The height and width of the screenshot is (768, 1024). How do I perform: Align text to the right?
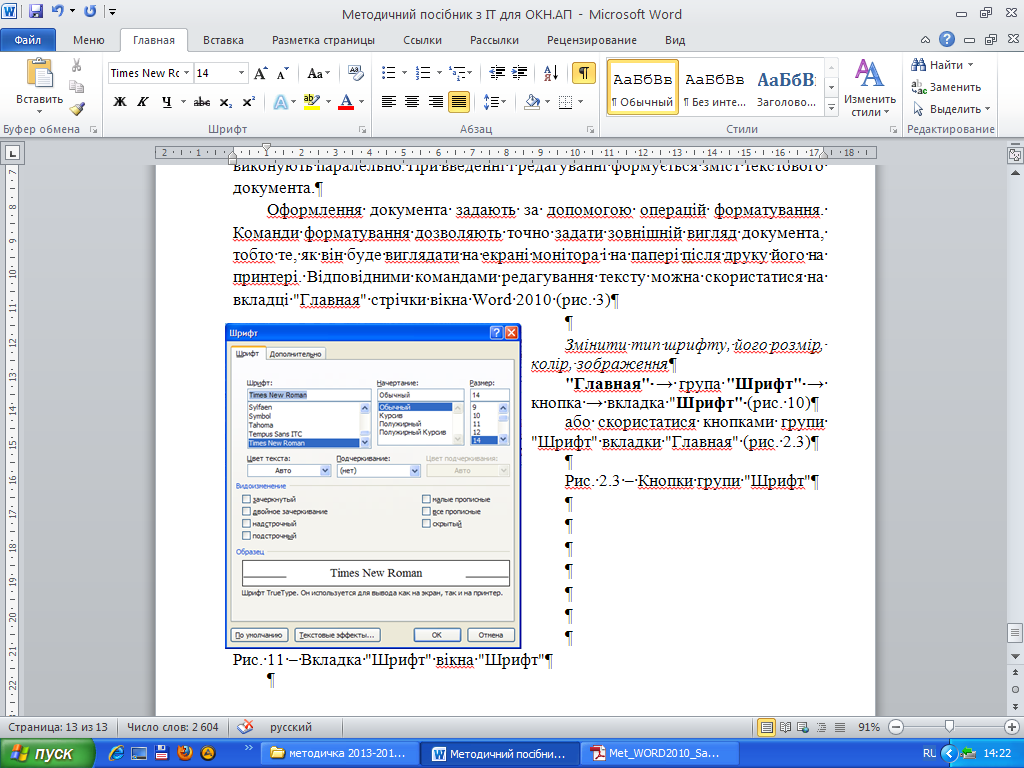coord(436,102)
